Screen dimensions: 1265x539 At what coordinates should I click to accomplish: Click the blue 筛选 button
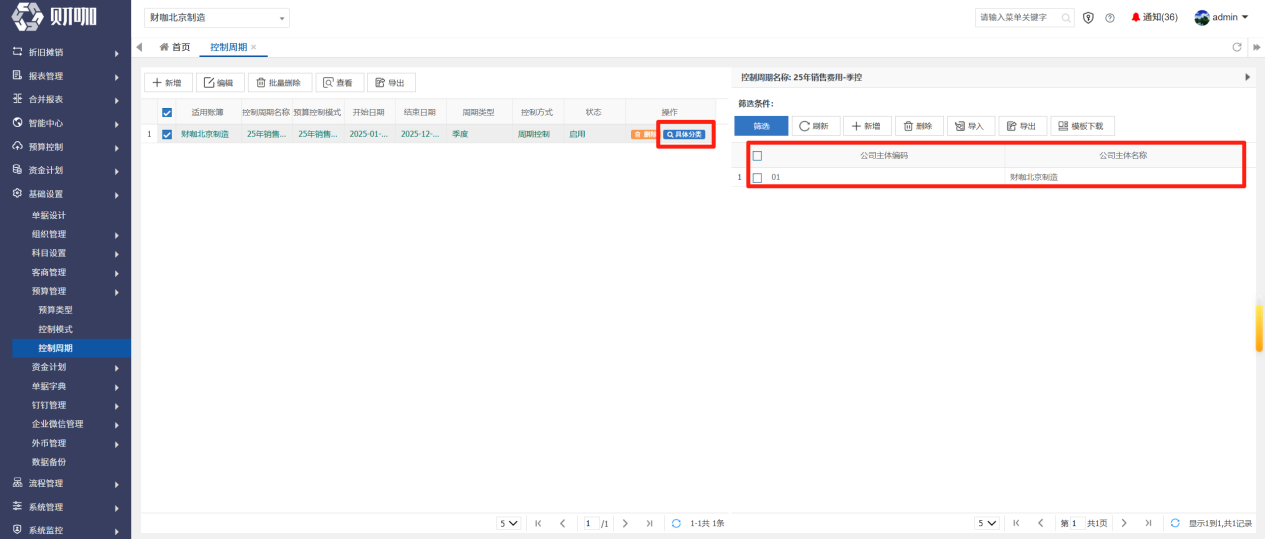pyautogui.click(x=761, y=126)
